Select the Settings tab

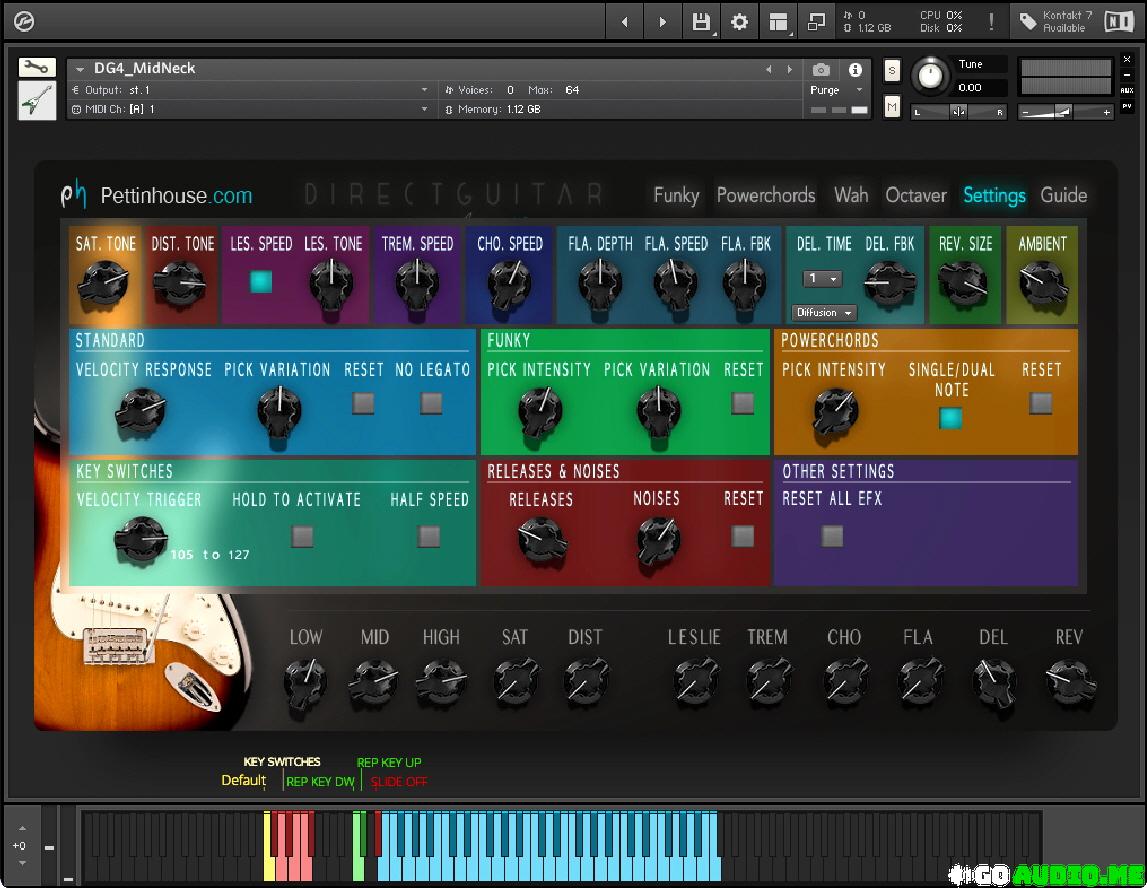pyautogui.click(x=994, y=195)
